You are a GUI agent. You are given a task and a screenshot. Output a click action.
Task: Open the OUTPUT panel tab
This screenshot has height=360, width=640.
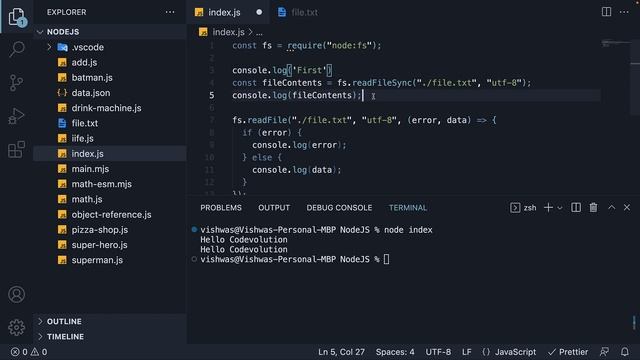pyautogui.click(x=274, y=208)
